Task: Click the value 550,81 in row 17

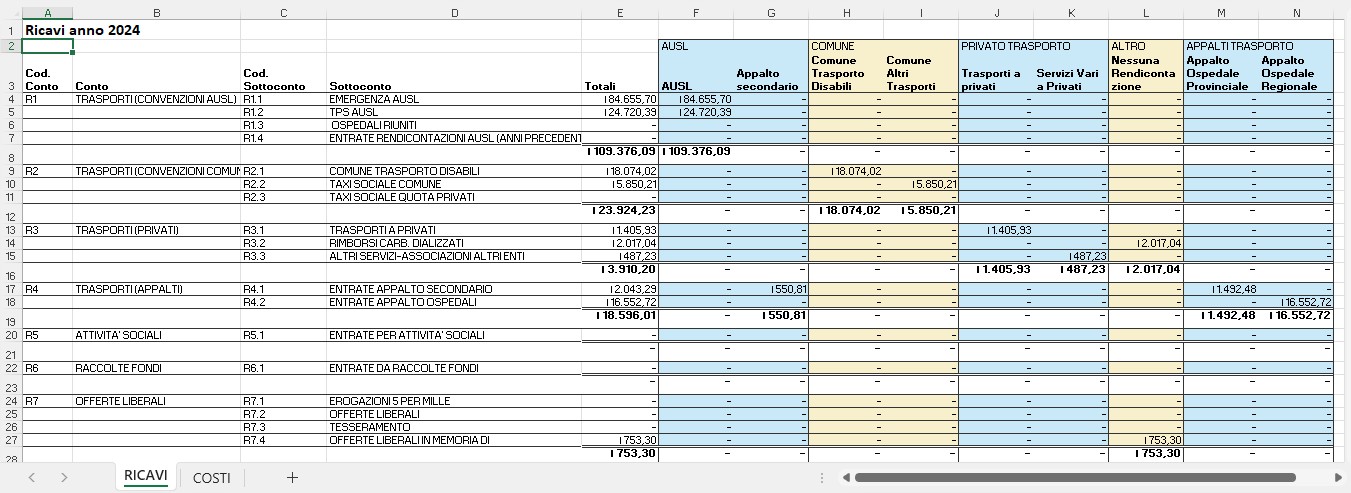Action: click(x=770, y=289)
